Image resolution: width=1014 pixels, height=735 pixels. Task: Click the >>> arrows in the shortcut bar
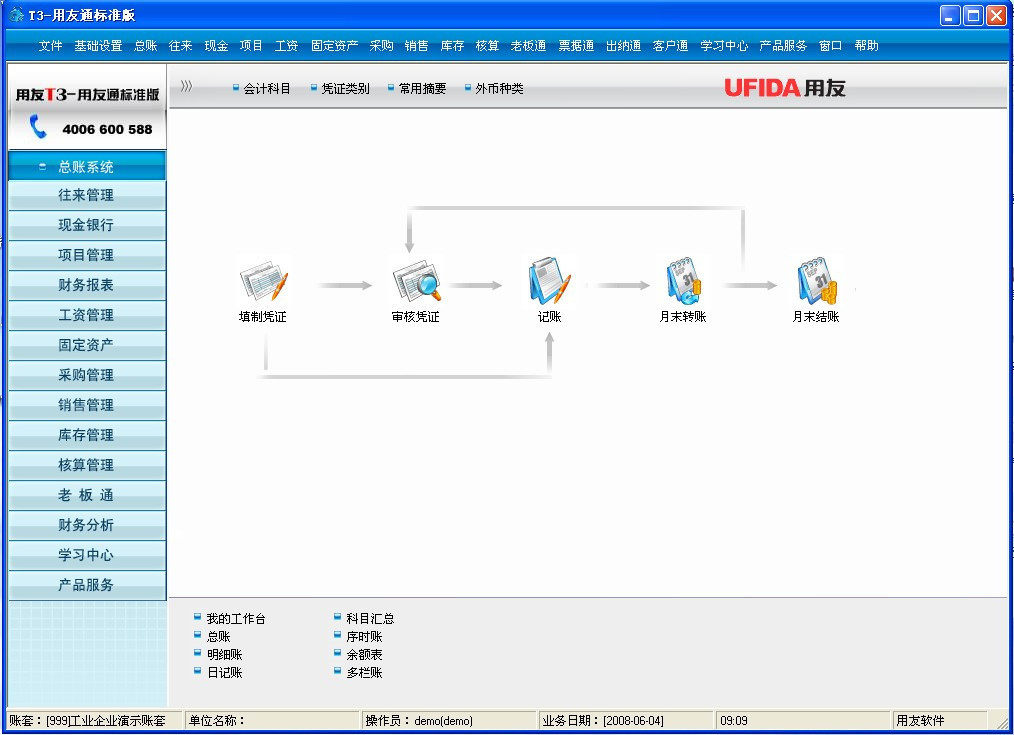click(186, 86)
